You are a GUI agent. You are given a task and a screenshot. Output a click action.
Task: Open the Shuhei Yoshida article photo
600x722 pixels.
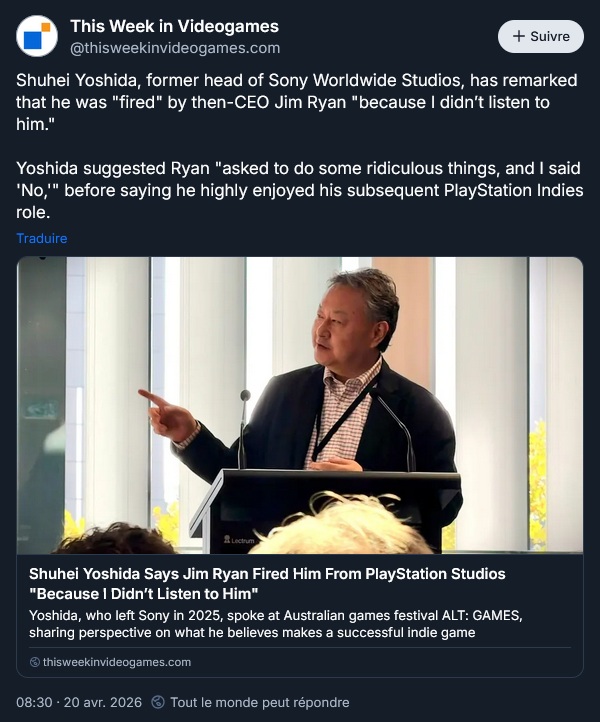[300, 405]
